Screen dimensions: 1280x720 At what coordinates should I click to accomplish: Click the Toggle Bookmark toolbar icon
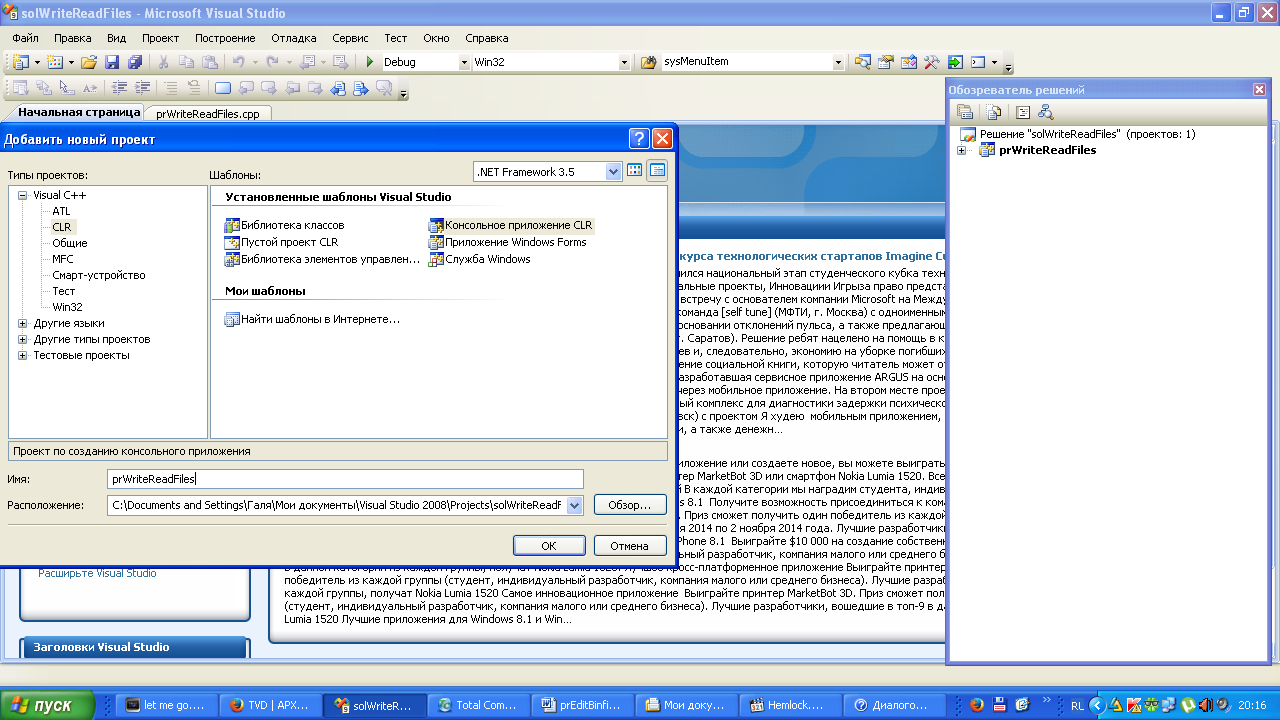[x=222, y=88]
